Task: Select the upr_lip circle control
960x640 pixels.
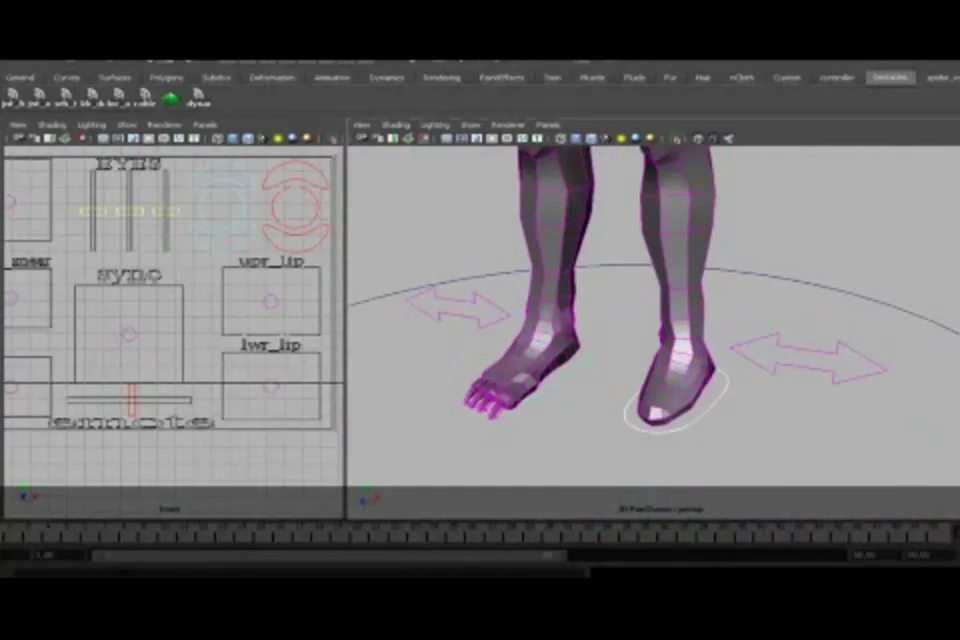Action: click(271, 301)
